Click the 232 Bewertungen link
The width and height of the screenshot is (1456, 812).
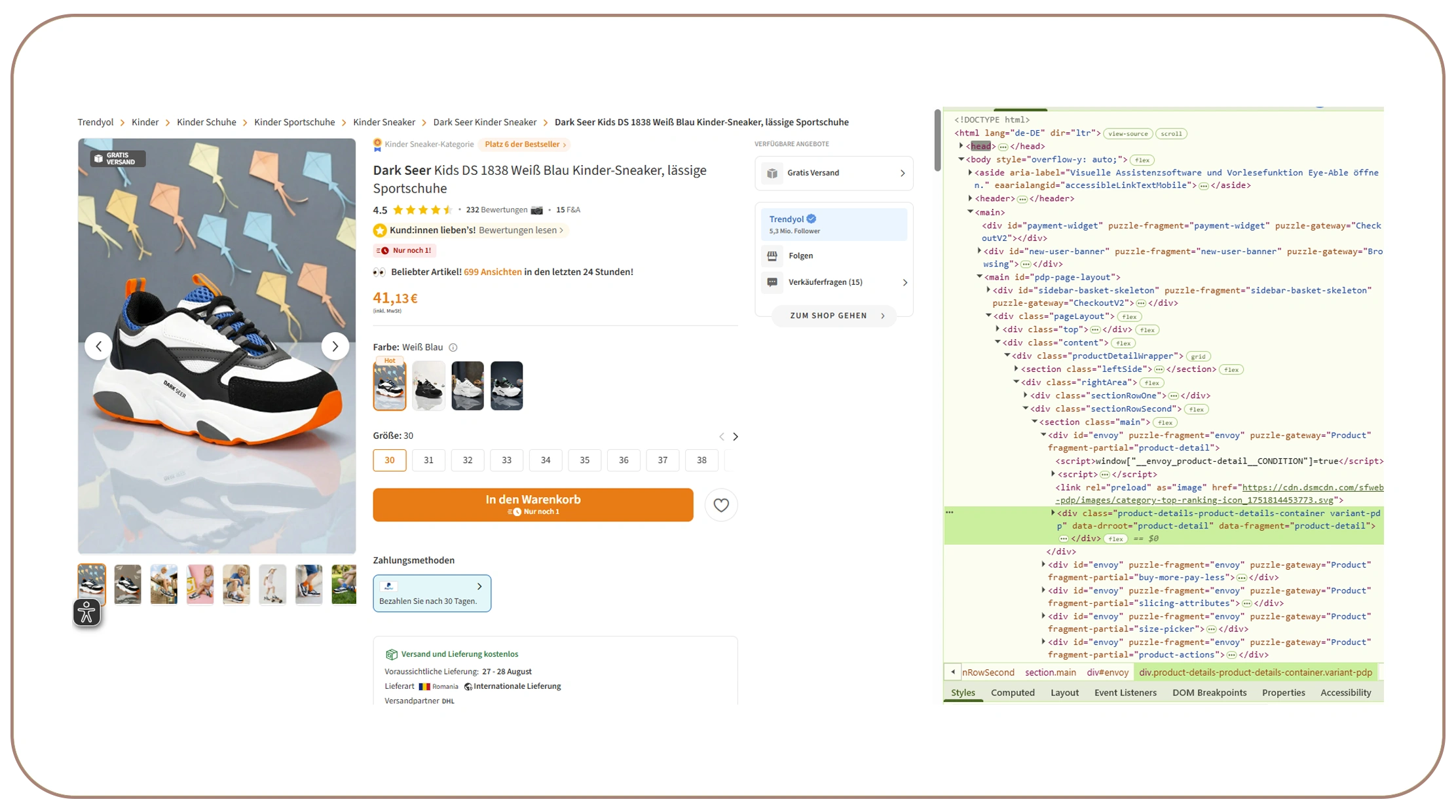(496, 210)
